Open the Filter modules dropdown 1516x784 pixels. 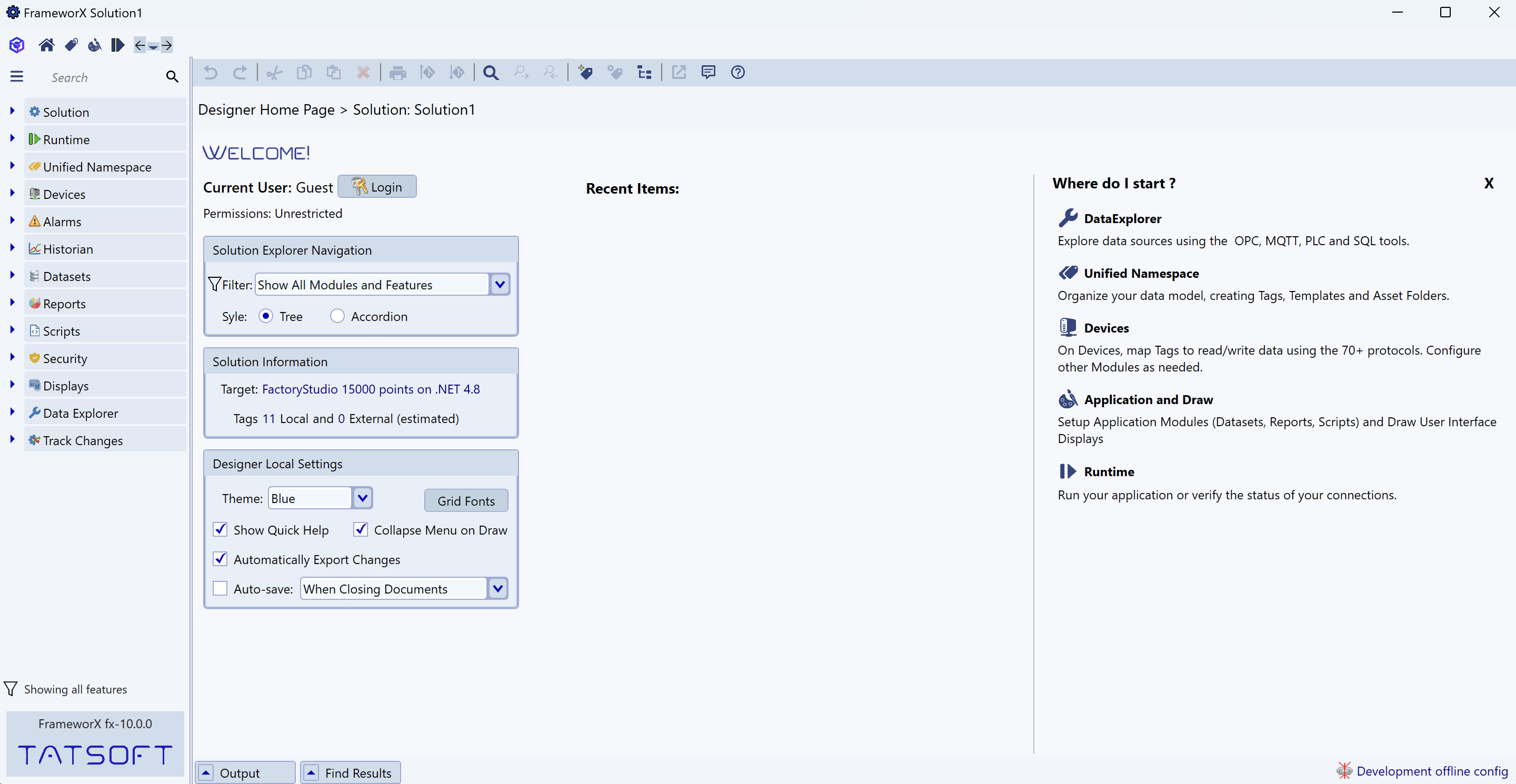(499, 285)
